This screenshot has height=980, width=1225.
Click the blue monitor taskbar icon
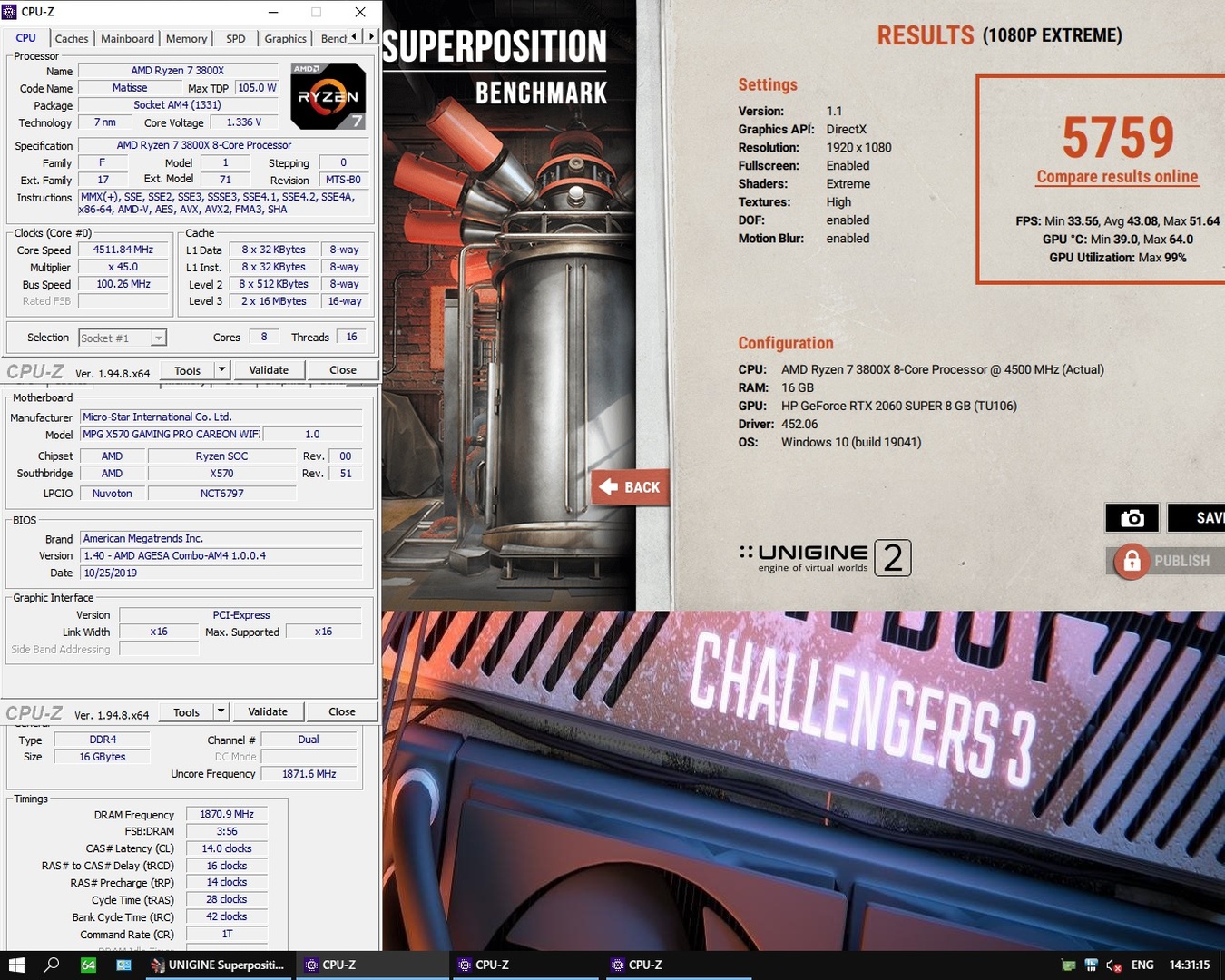123,965
